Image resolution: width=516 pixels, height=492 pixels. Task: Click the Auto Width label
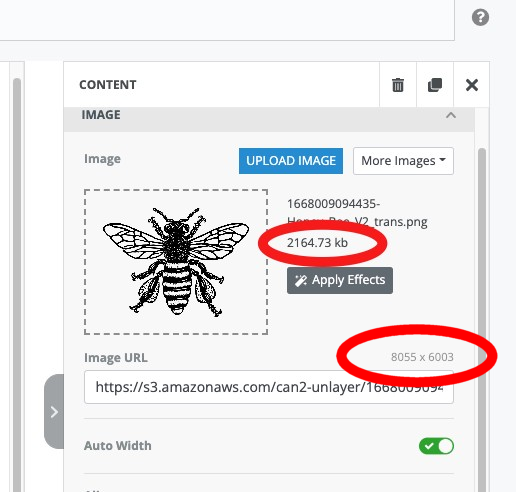click(x=118, y=446)
